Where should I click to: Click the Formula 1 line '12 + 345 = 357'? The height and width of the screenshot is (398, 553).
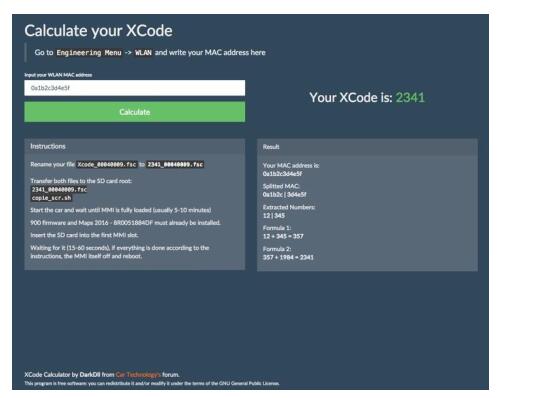[283, 236]
